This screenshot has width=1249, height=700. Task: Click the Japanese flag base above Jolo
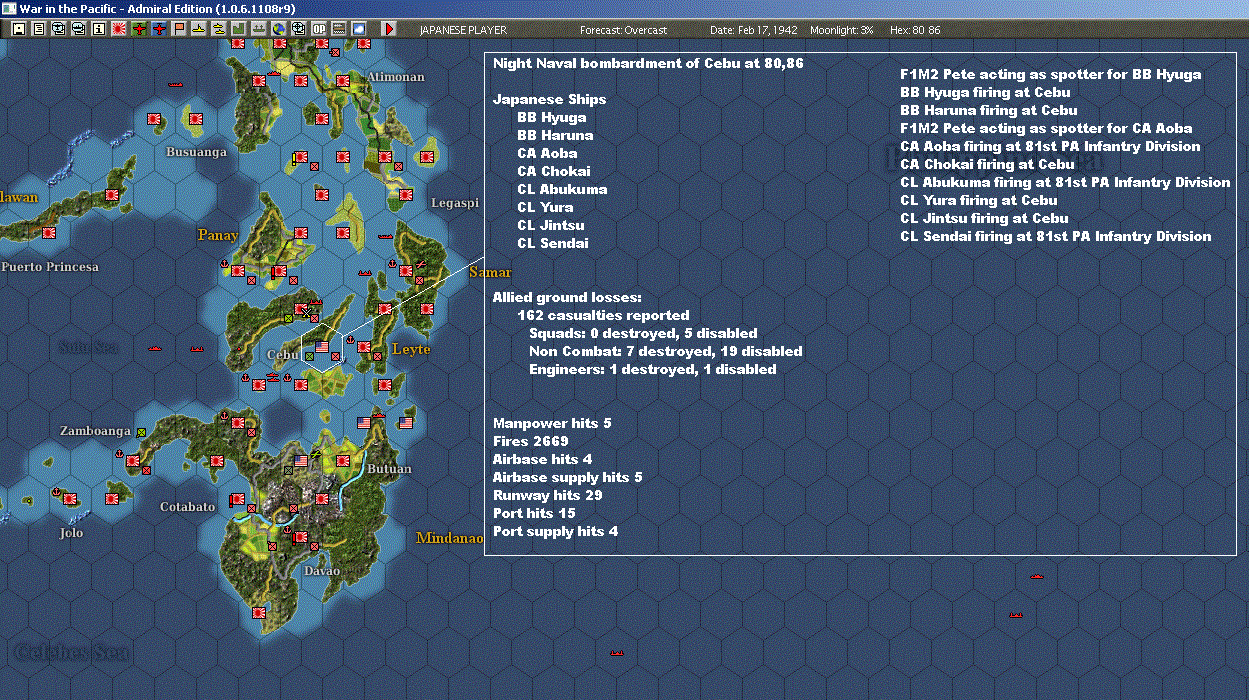(x=70, y=497)
